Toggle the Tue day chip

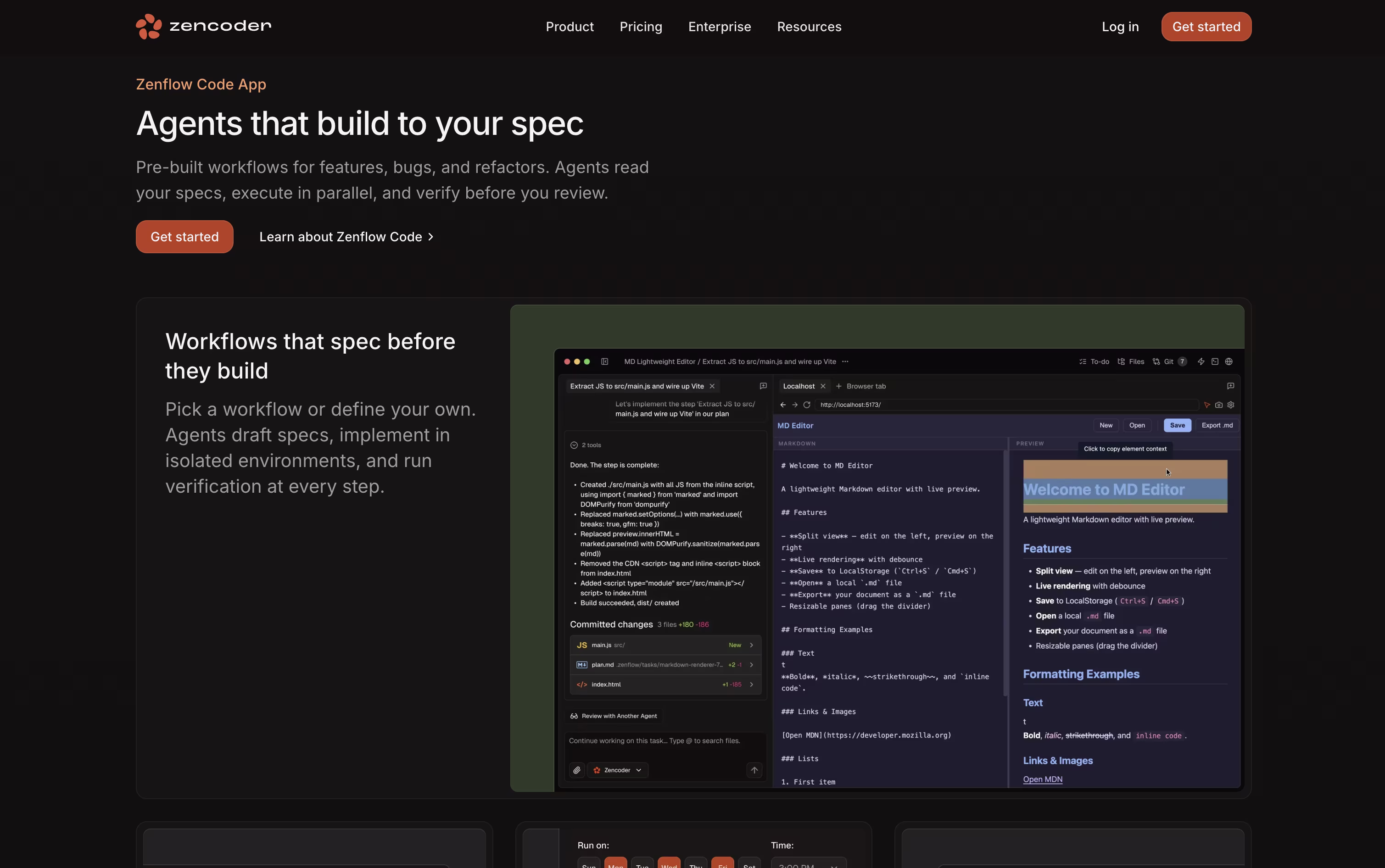642,863
